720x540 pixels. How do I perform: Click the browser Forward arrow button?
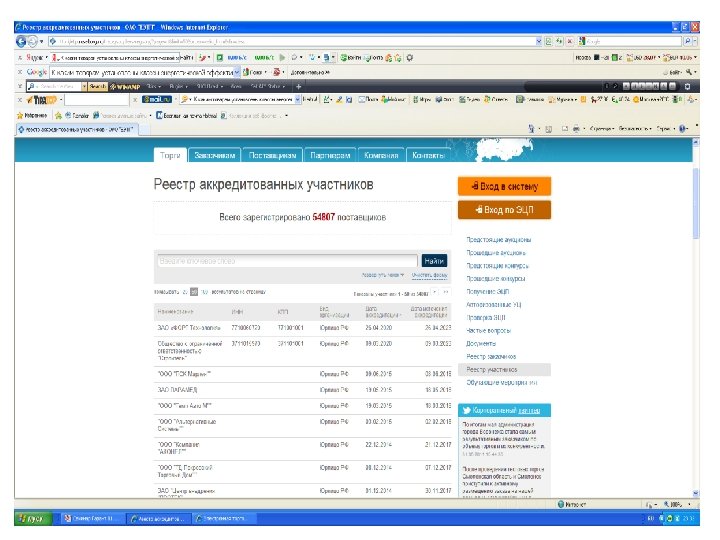click(32, 41)
